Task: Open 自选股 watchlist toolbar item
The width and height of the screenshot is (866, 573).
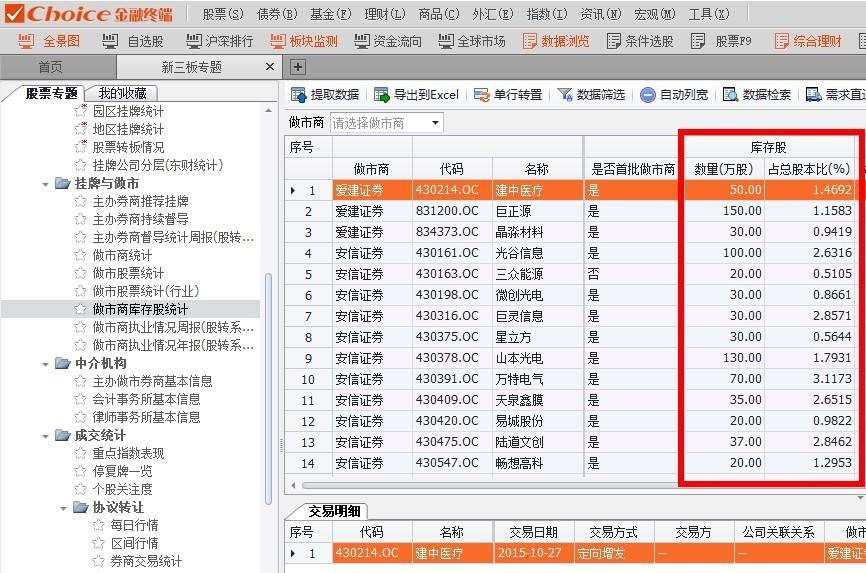Action: click(133, 41)
